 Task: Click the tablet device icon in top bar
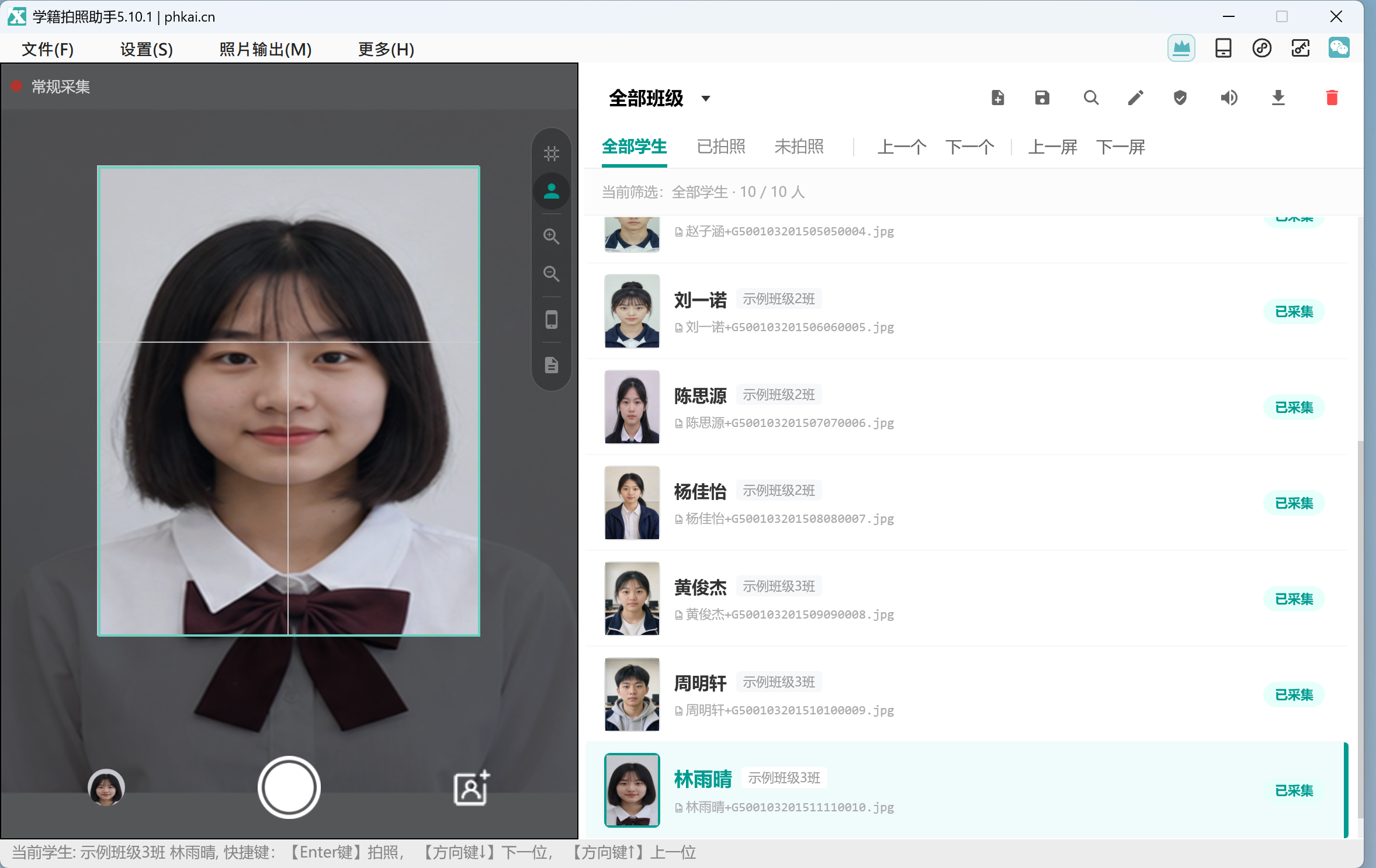pyautogui.click(x=1223, y=48)
